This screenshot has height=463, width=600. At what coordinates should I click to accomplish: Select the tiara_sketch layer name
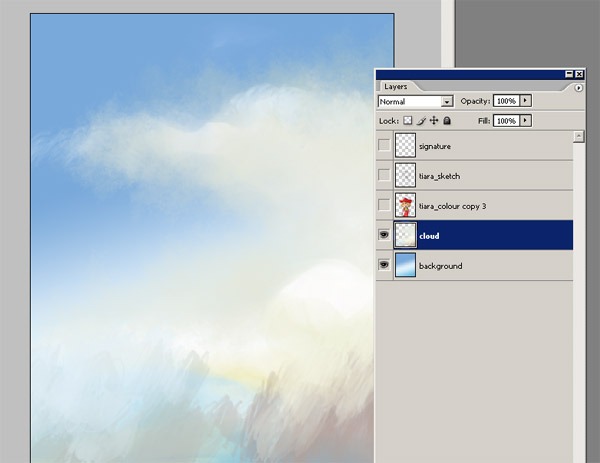click(x=439, y=176)
